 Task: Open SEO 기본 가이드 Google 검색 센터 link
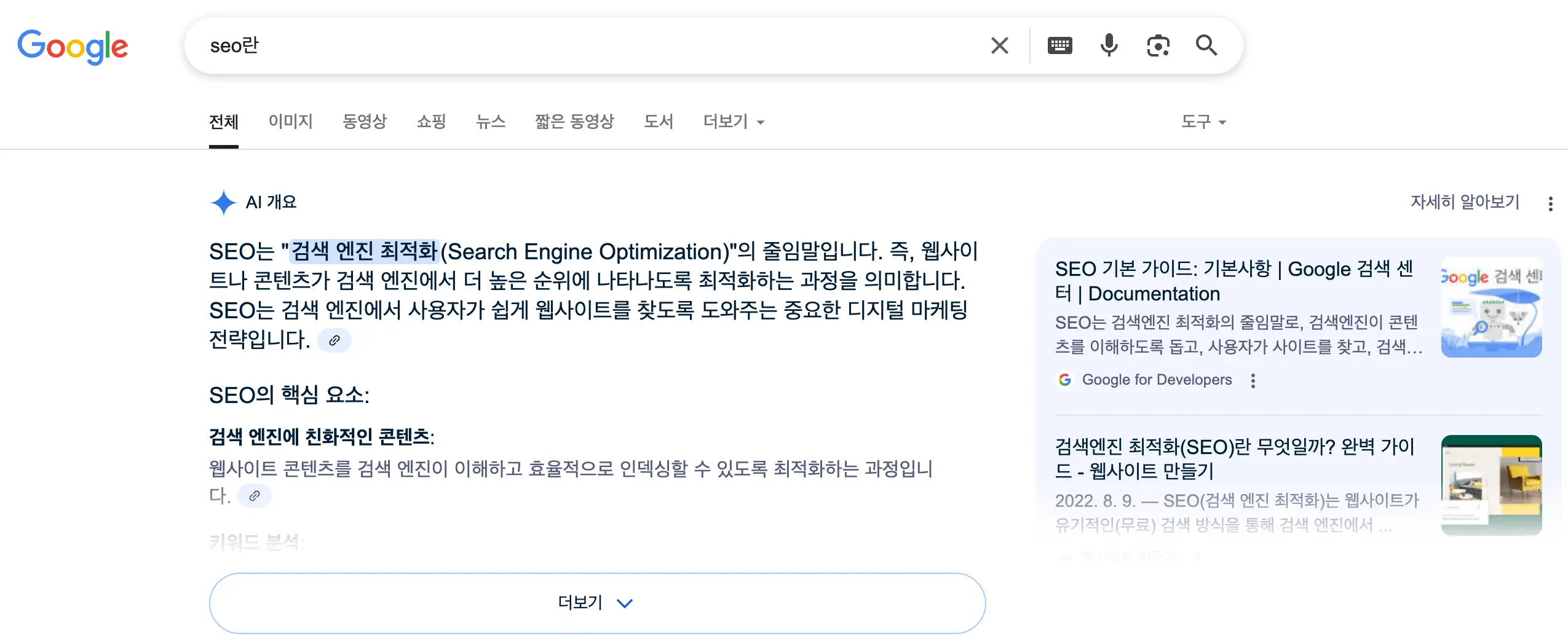[1234, 281]
